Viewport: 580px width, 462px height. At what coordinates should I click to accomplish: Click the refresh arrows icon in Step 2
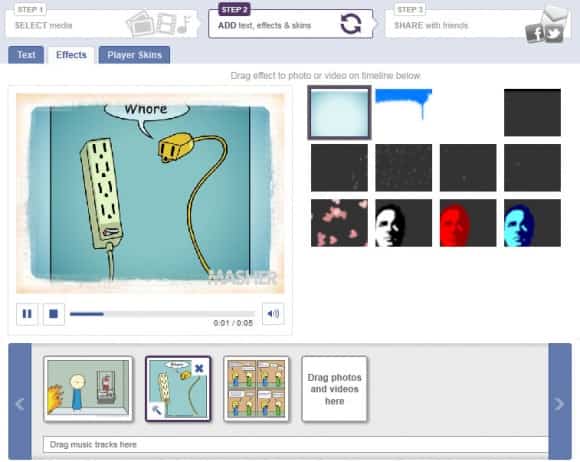(351, 24)
